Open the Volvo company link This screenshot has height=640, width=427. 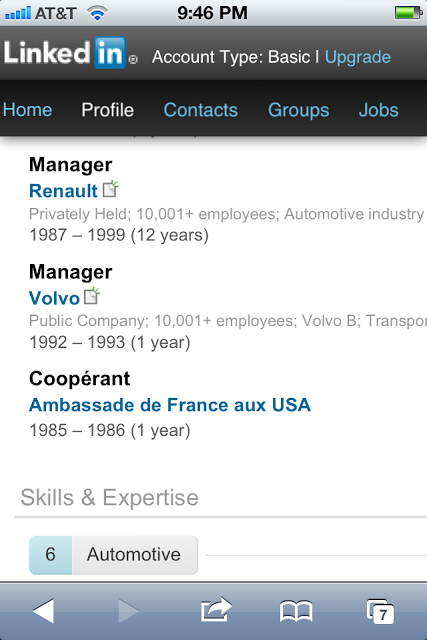[x=54, y=298]
